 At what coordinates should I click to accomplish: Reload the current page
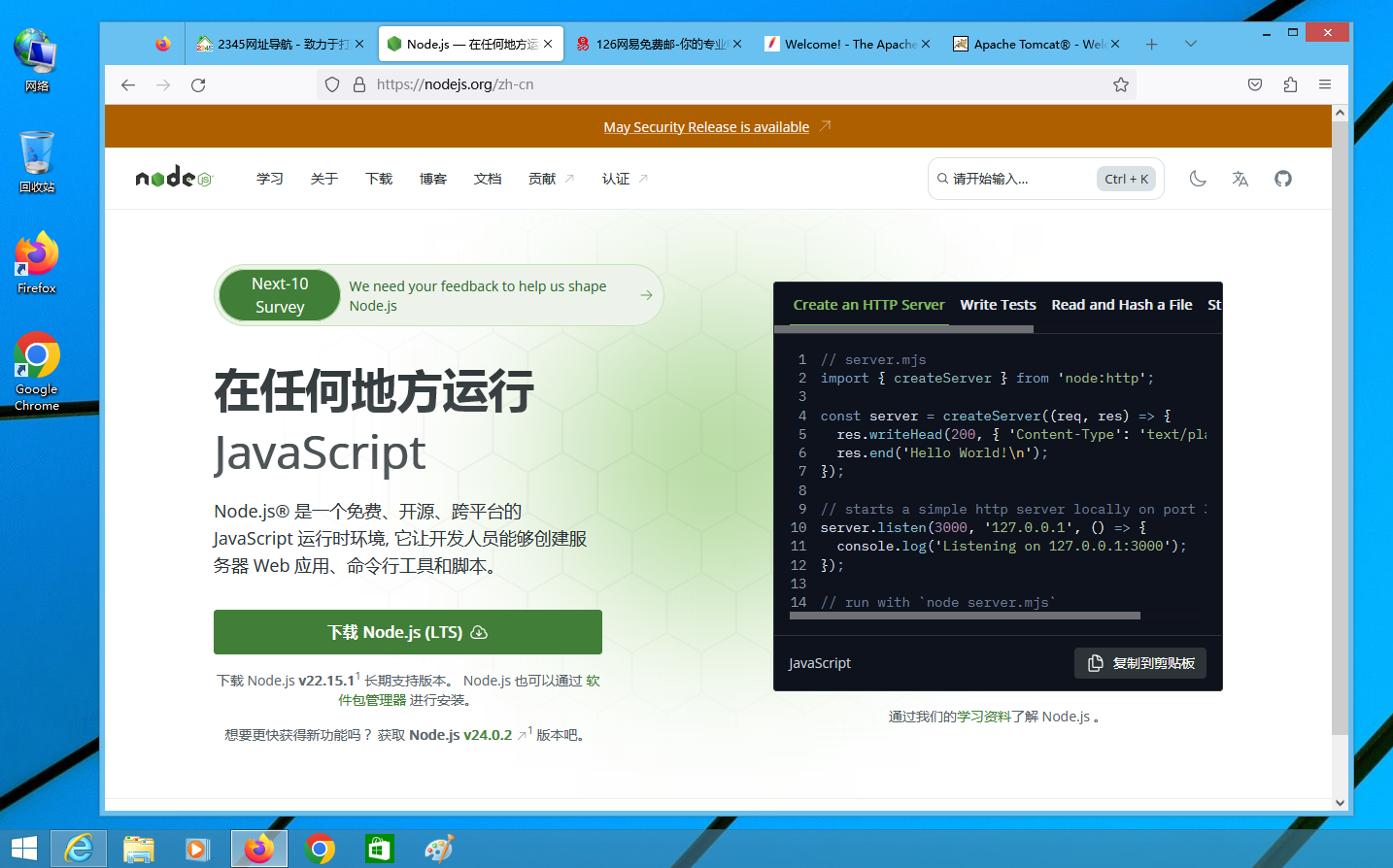click(x=198, y=84)
